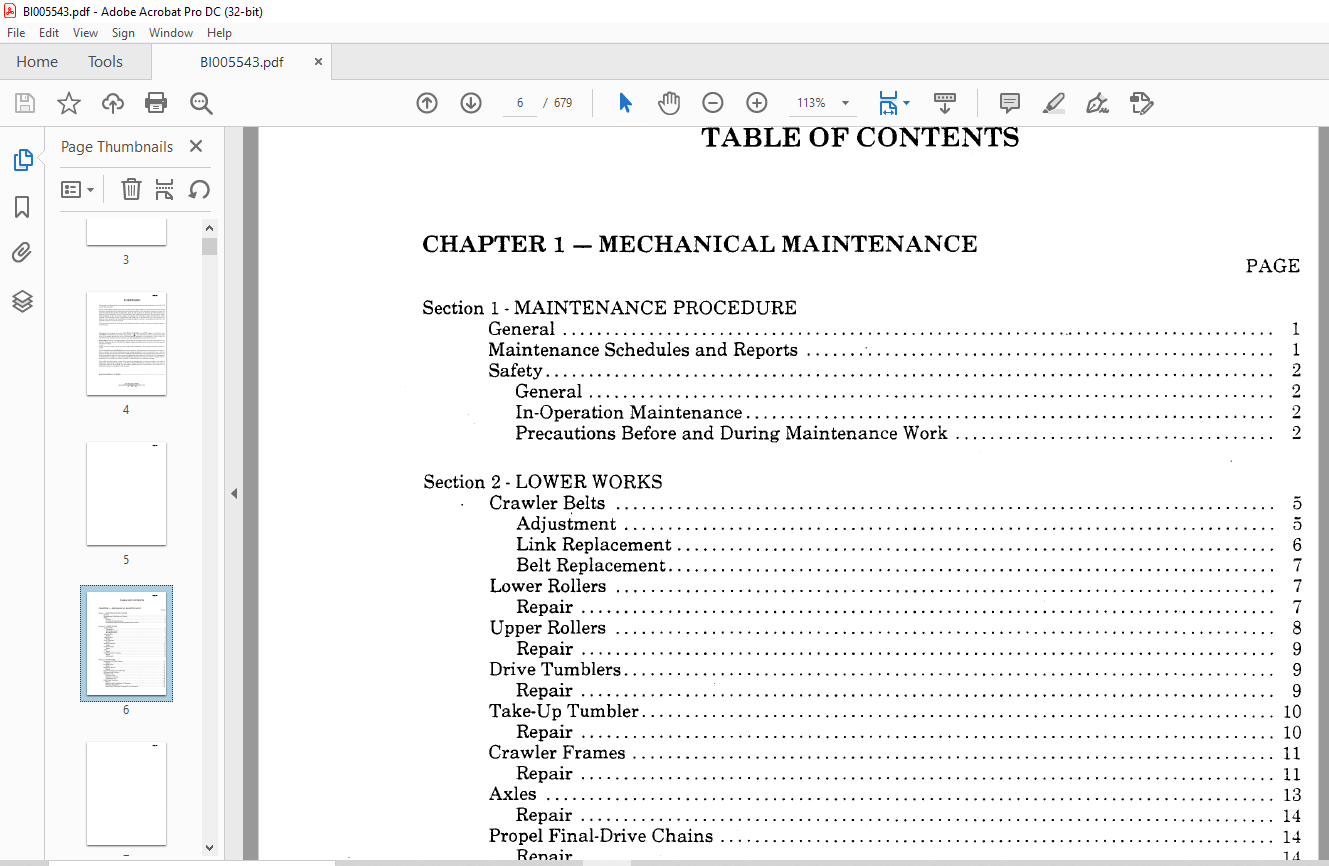Open the Layers sidebar panel
Screen dimensions: 1329x866
pyautogui.click(x=22, y=301)
